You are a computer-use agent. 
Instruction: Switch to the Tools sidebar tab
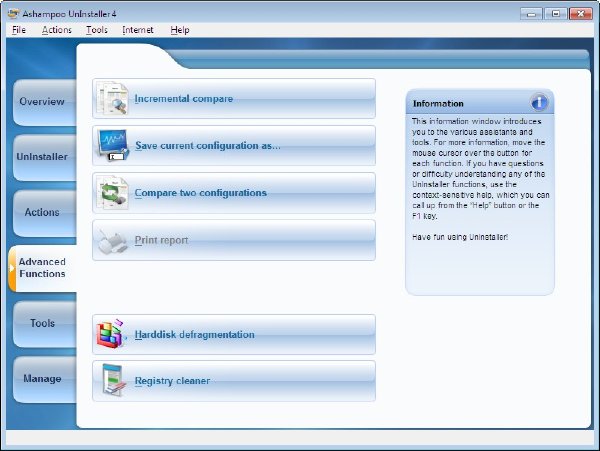44,324
